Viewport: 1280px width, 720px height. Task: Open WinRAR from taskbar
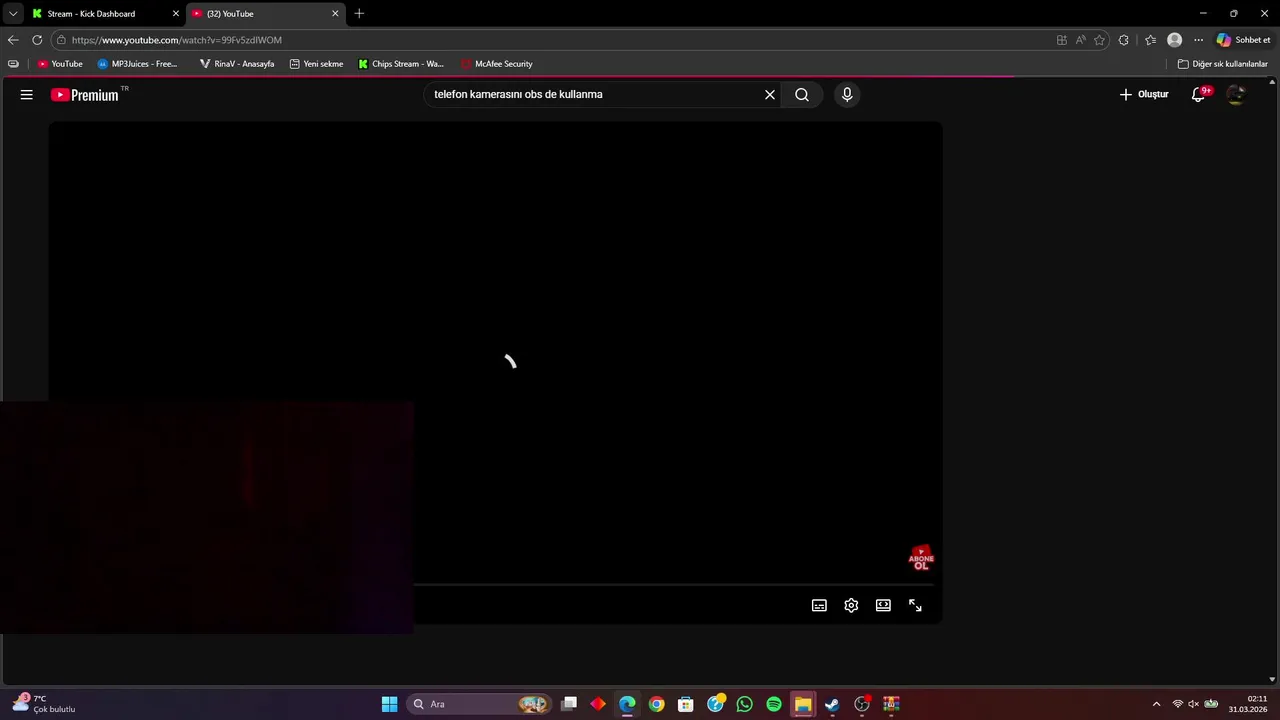click(891, 704)
